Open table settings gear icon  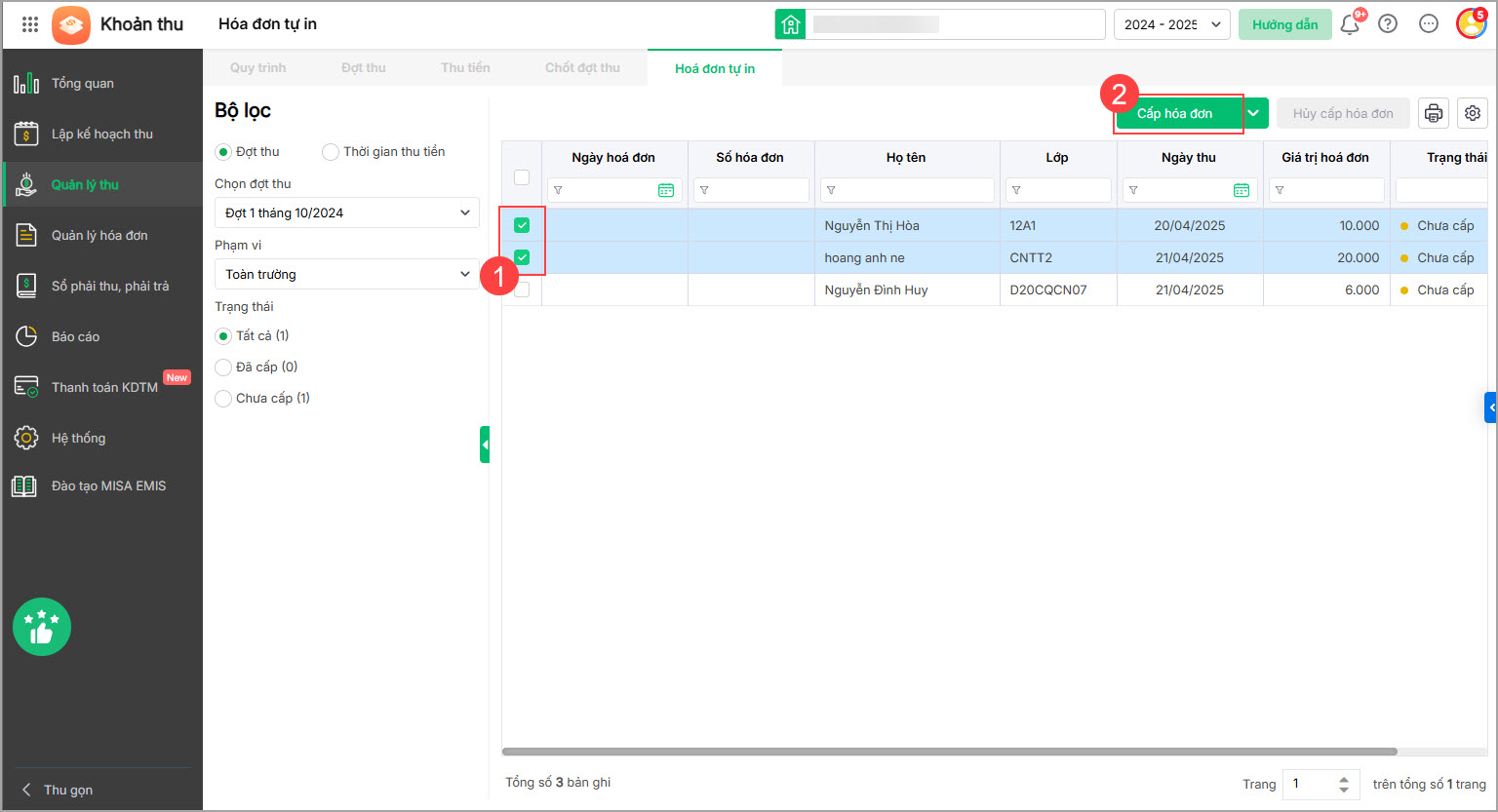[1473, 114]
